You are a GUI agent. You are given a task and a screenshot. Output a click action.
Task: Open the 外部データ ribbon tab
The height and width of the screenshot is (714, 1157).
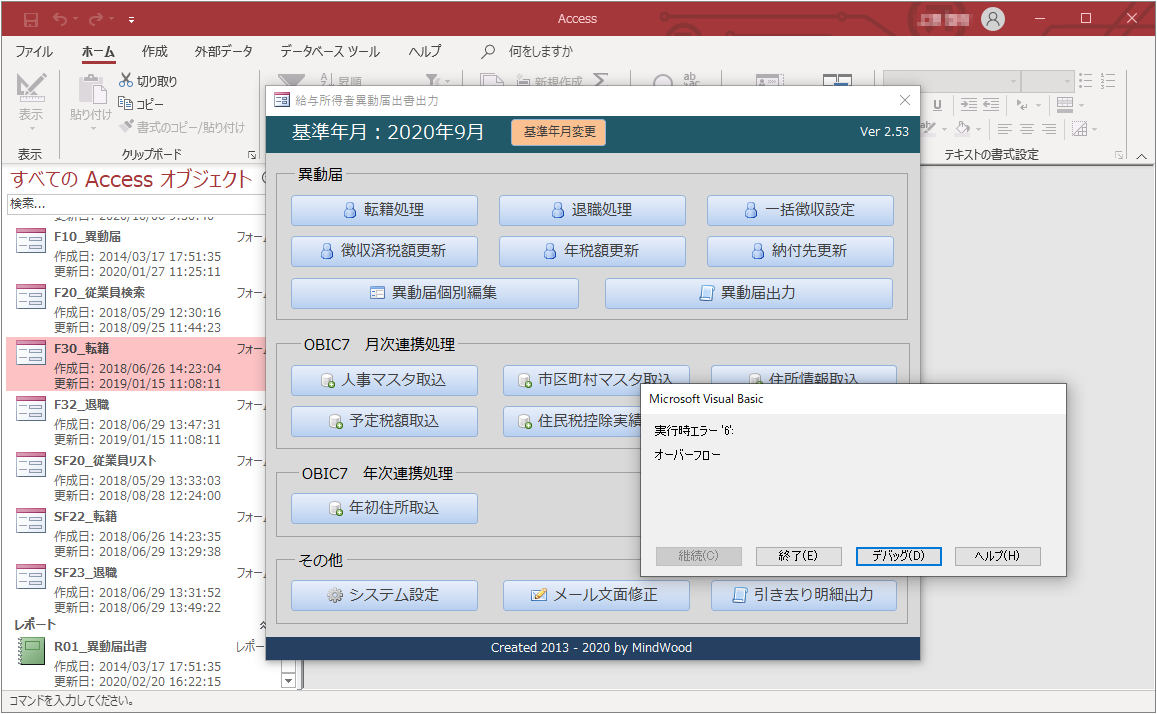(x=222, y=52)
